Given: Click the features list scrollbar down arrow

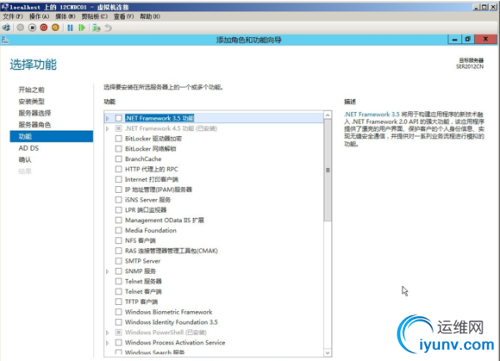Looking at the screenshot, I should [328, 353].
